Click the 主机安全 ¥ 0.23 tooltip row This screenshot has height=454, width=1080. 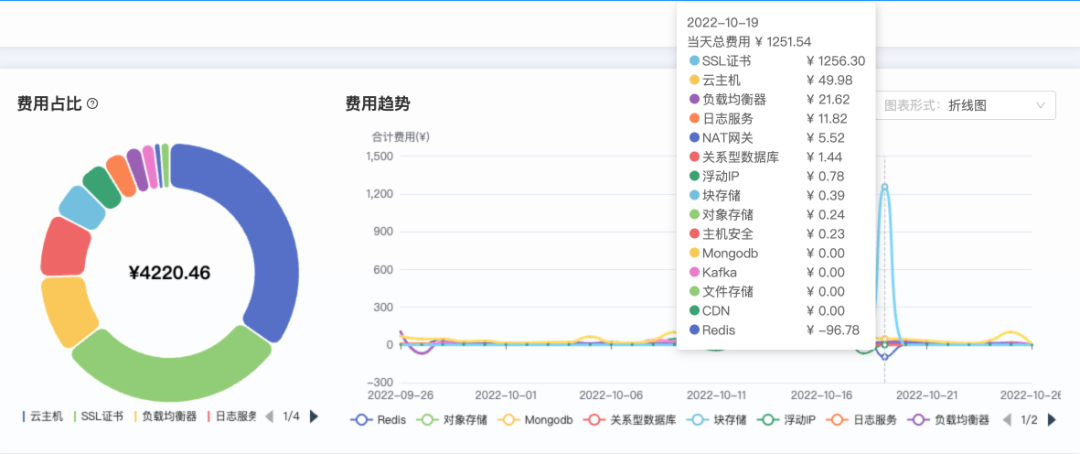(777, 234)
